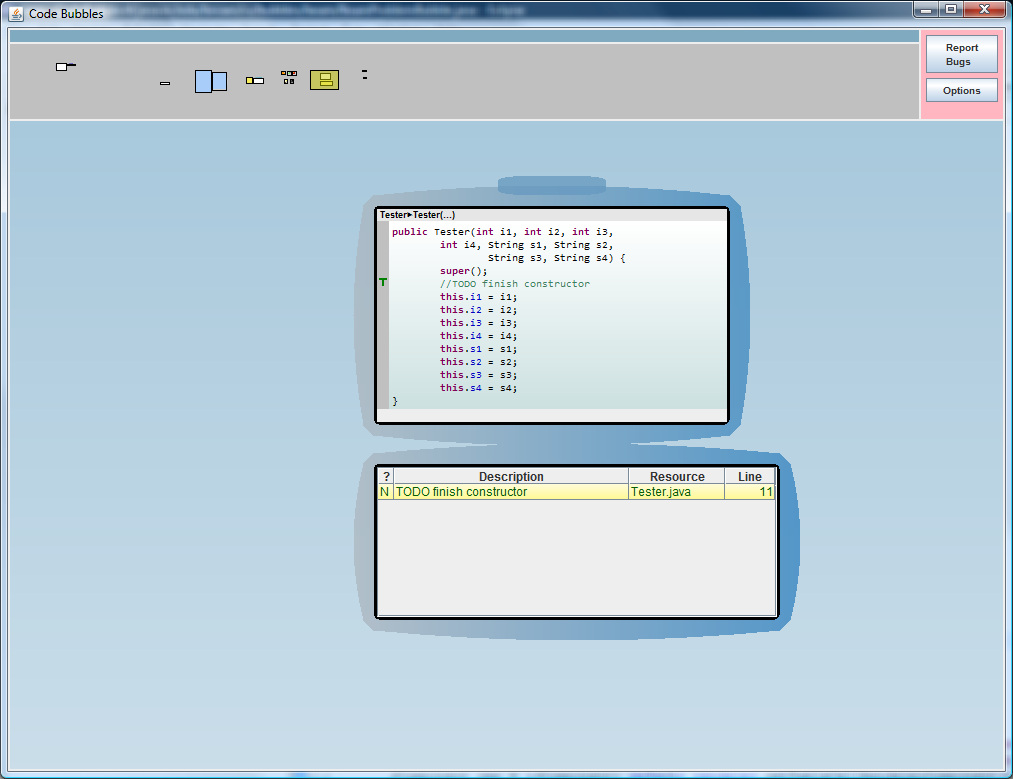Click the multicolored bubble cluster in overview
1013x779 pixels.
point(289,77)
